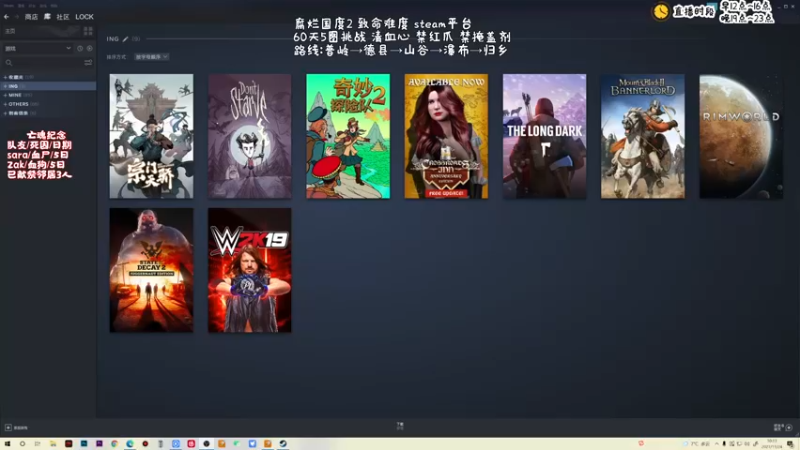
Task: Show hidden tray icons chevron
Action: tap(717, 444)
